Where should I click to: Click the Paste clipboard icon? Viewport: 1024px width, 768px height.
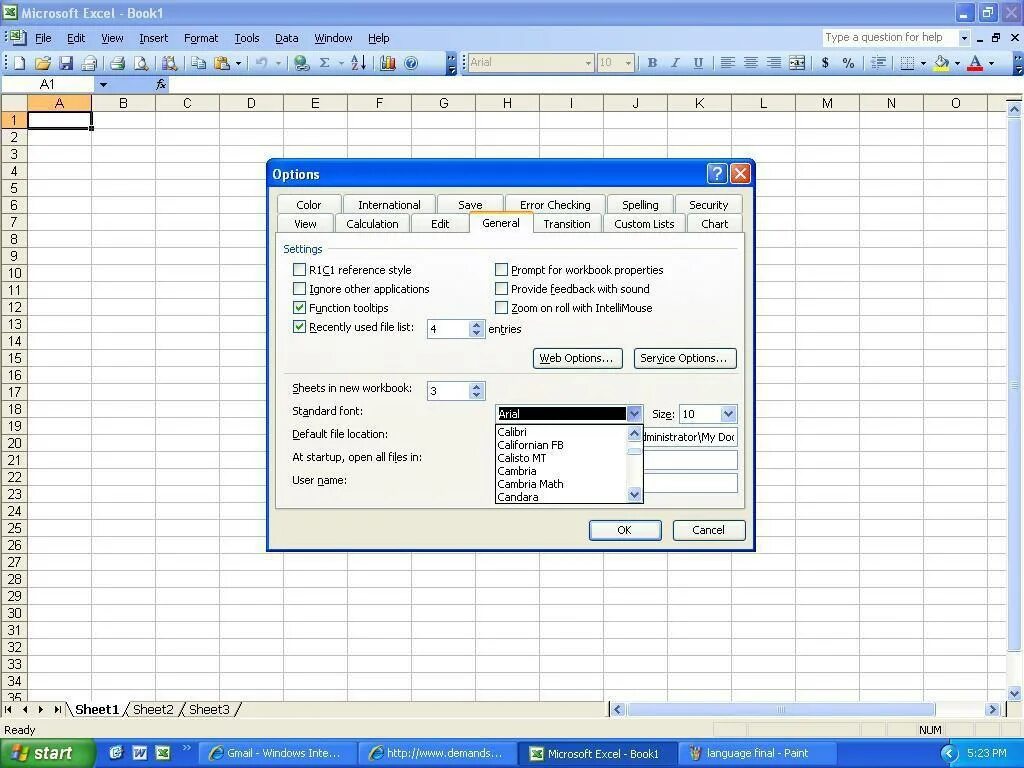click(221, 63)
